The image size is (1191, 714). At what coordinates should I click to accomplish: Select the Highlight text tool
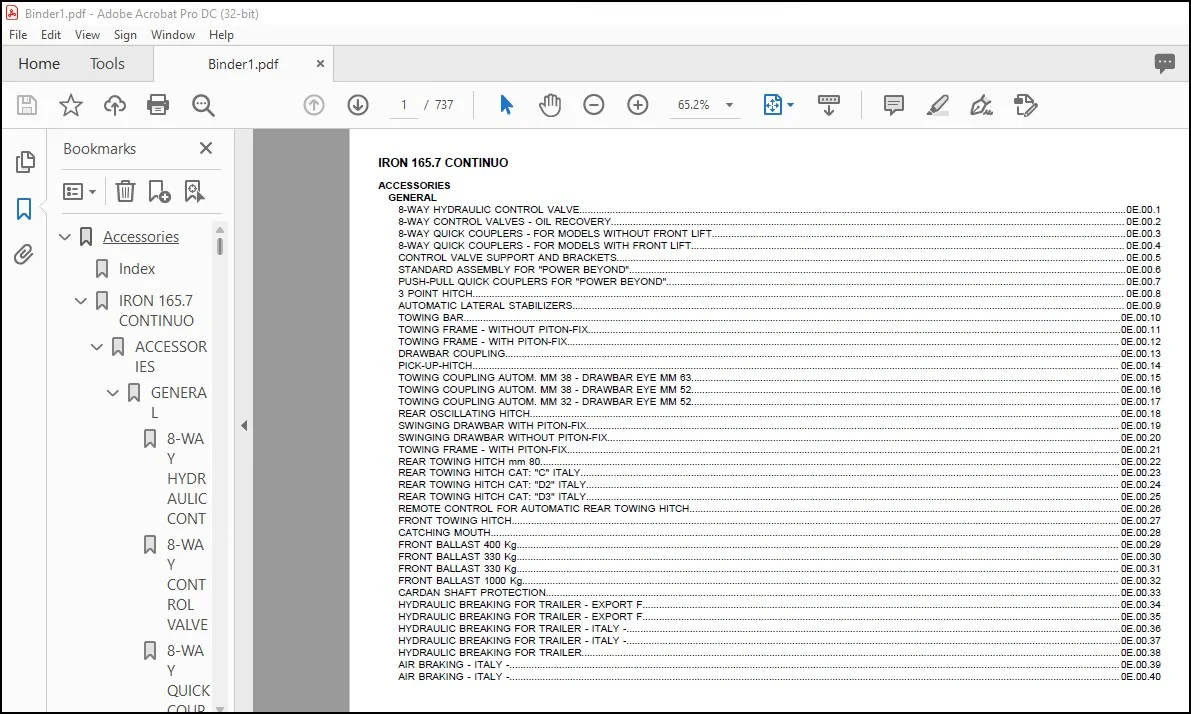pos(938,105)
